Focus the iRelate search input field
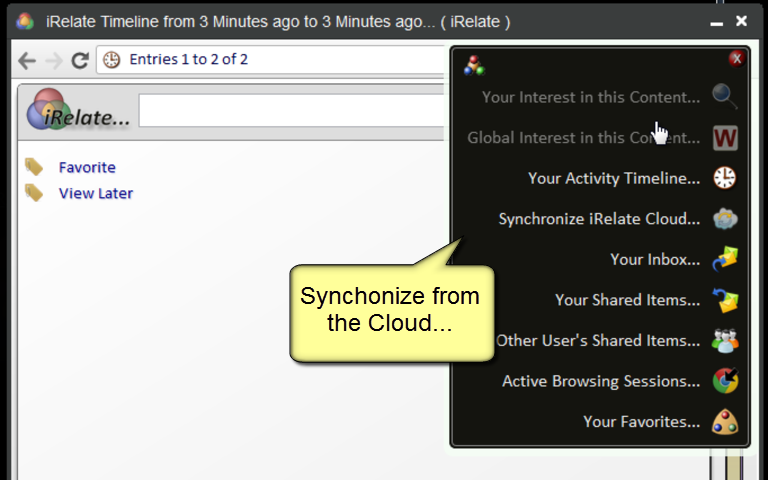Viewport: 768px width, 480px height. tap(291, 111)
